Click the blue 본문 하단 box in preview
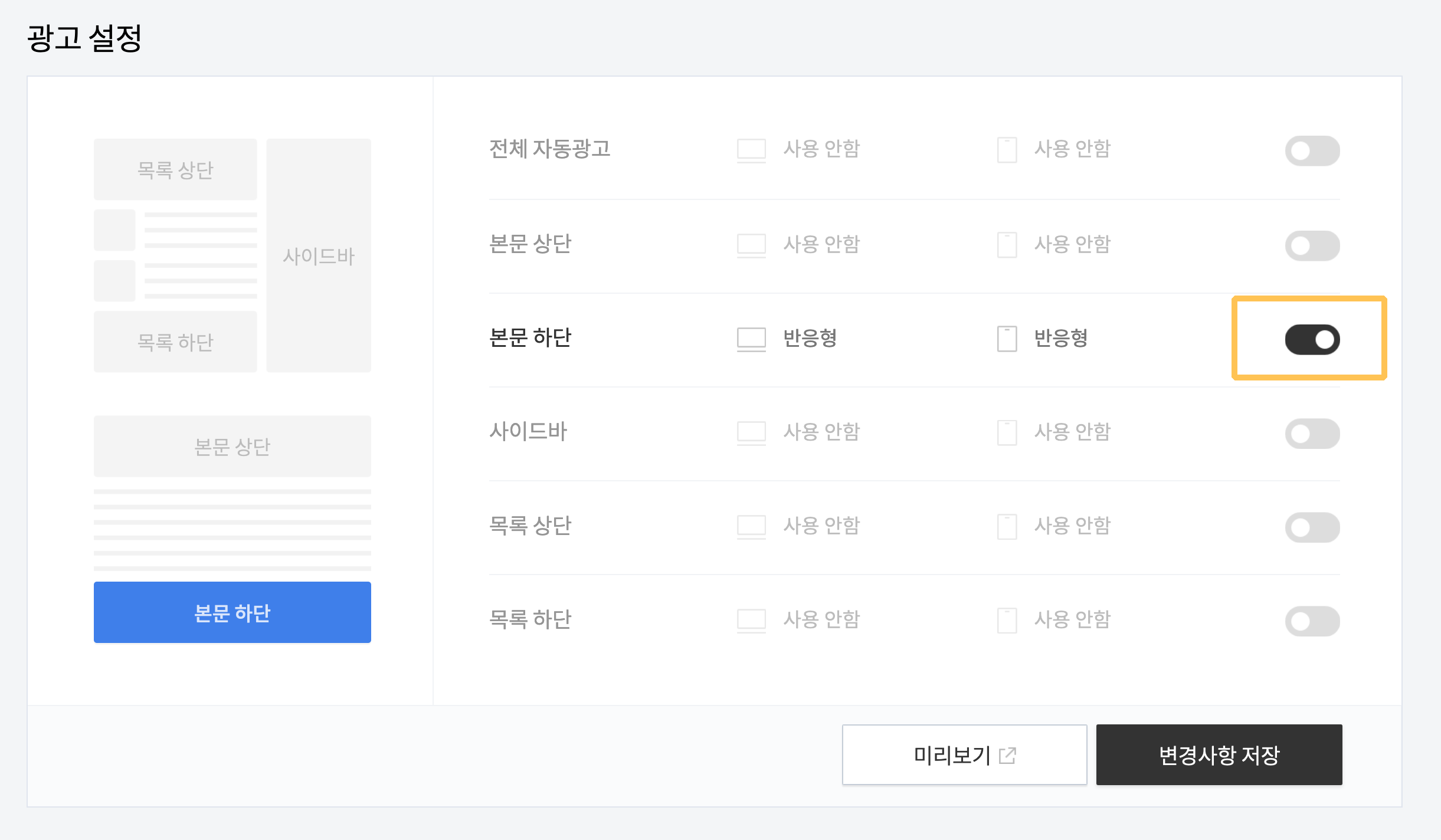 232,612
